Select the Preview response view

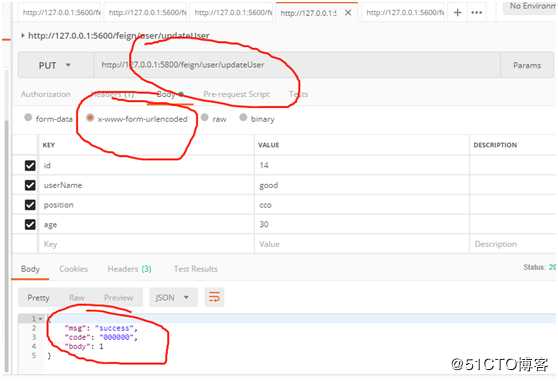[119, 298]
